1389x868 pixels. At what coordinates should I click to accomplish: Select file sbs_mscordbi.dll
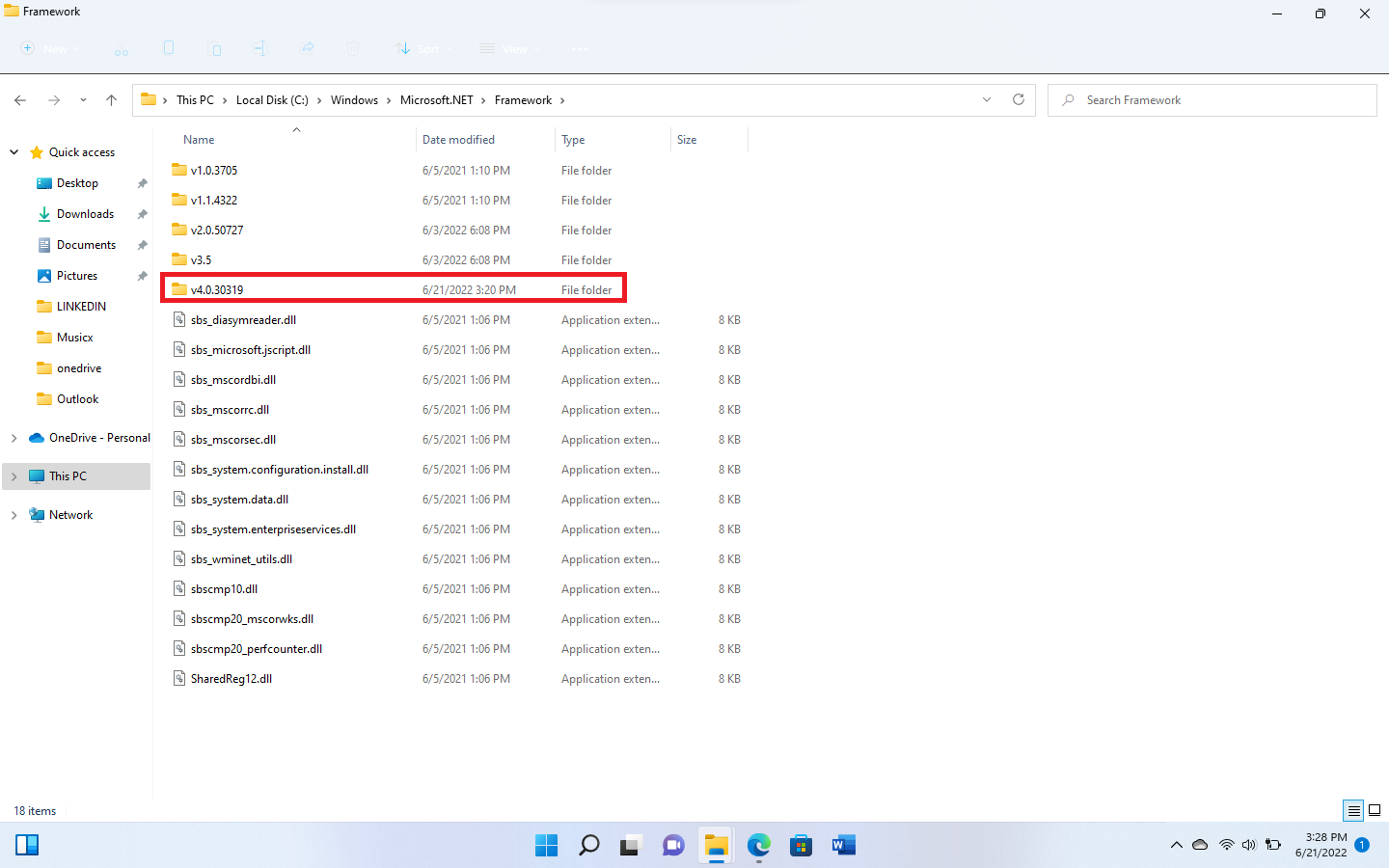pyautogui.click(x=233, y=380)
